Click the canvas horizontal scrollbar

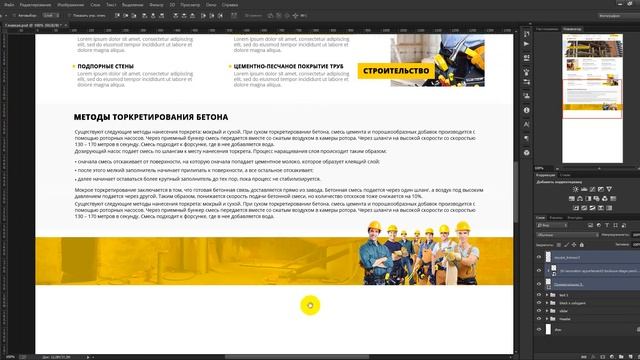click(x=297, y=357)
